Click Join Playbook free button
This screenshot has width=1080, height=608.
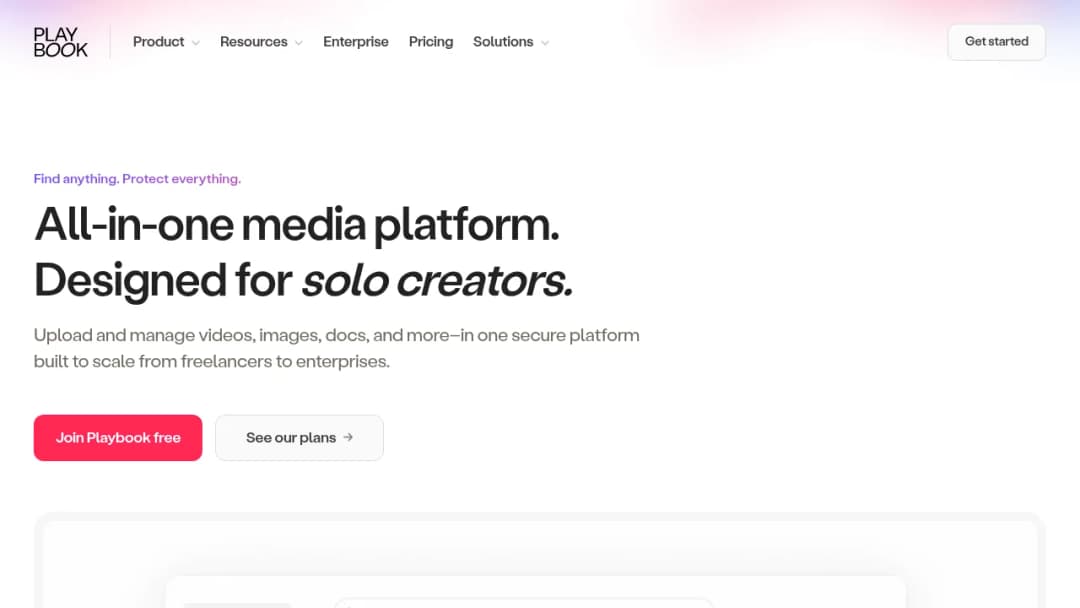click(118, 438)
